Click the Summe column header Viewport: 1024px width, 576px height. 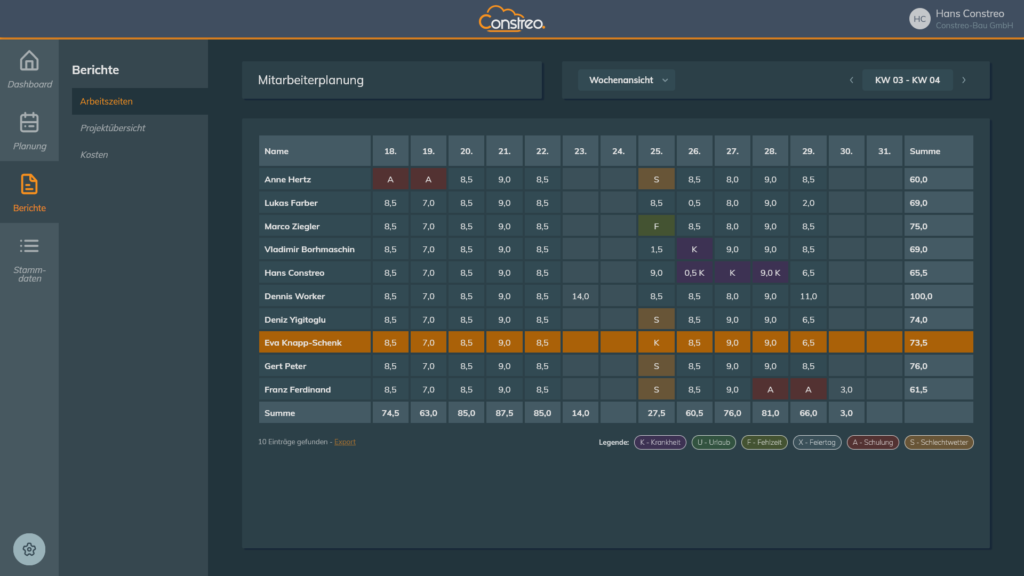pyautogui.click(x=938, y=151)
